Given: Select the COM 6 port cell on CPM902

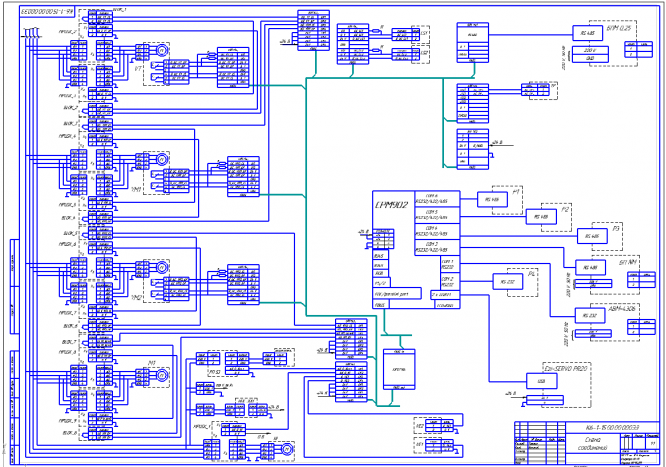Looking at the screenshot, I should (437, 199).
